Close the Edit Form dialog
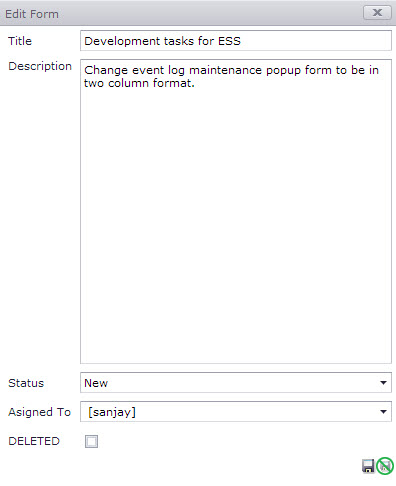 click(377, 13)
